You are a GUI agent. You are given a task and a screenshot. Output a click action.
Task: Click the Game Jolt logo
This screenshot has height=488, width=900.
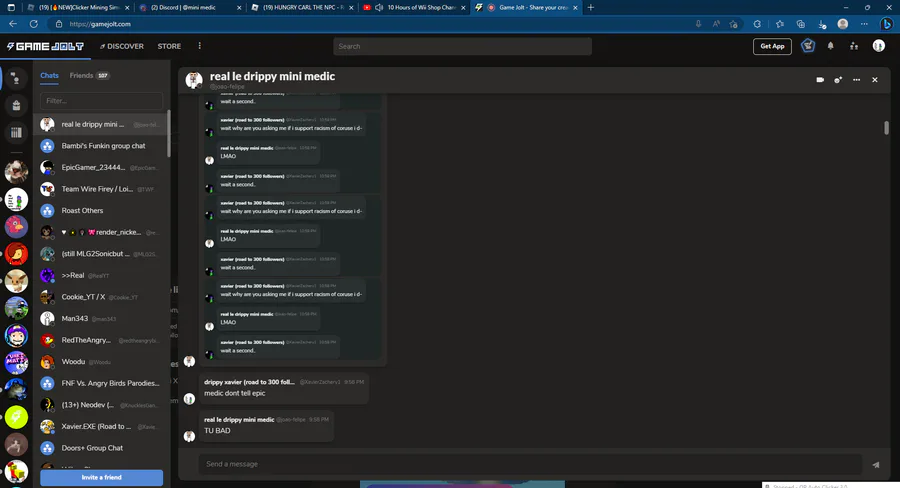coord(45,47)
